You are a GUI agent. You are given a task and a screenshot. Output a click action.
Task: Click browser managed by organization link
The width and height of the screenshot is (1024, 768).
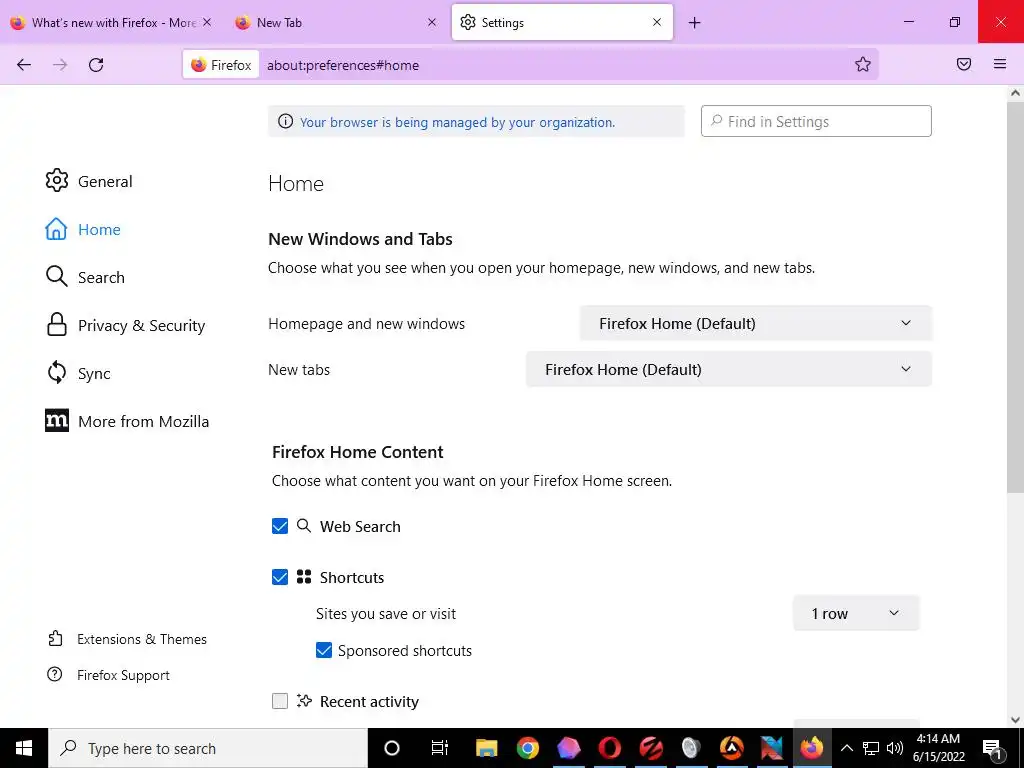(457, 122)
